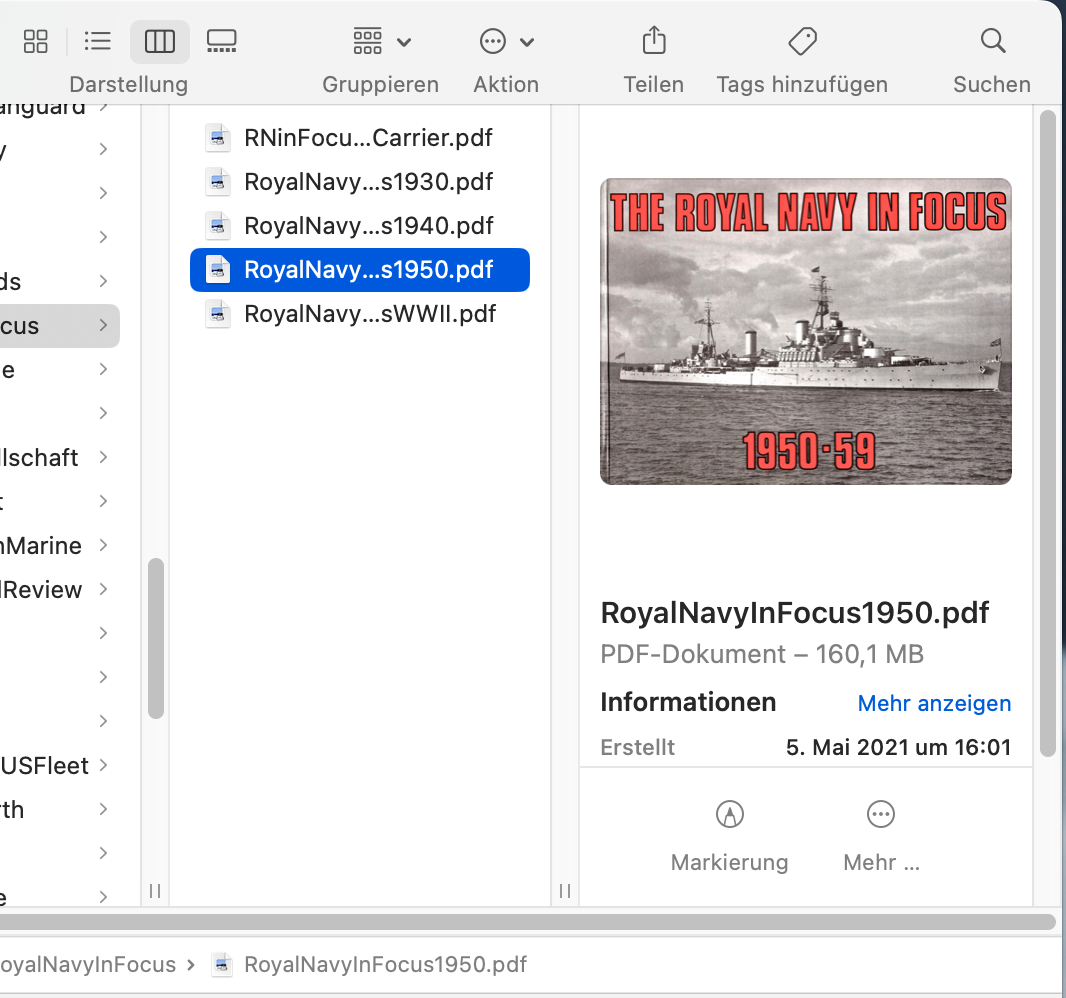Expand the USFleet folder chevron
This screenshot has height=998, width=1066.
point(104,766)
